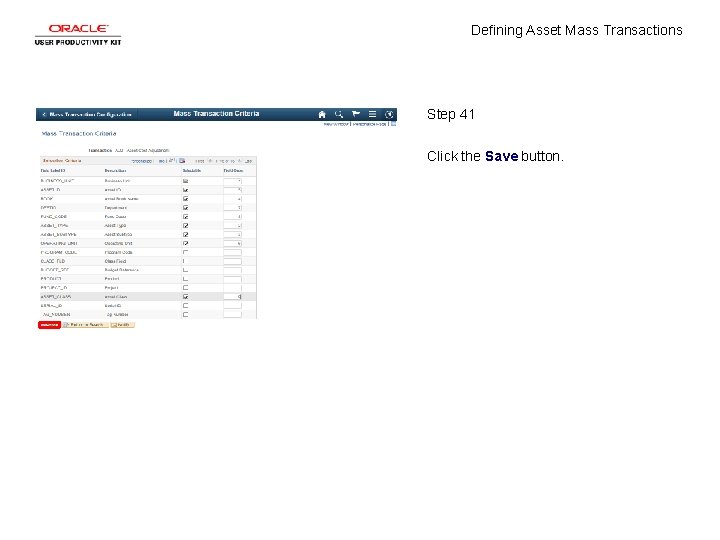Open the New Window link
The image size is (720, 540).
click(x=336, y=124)
